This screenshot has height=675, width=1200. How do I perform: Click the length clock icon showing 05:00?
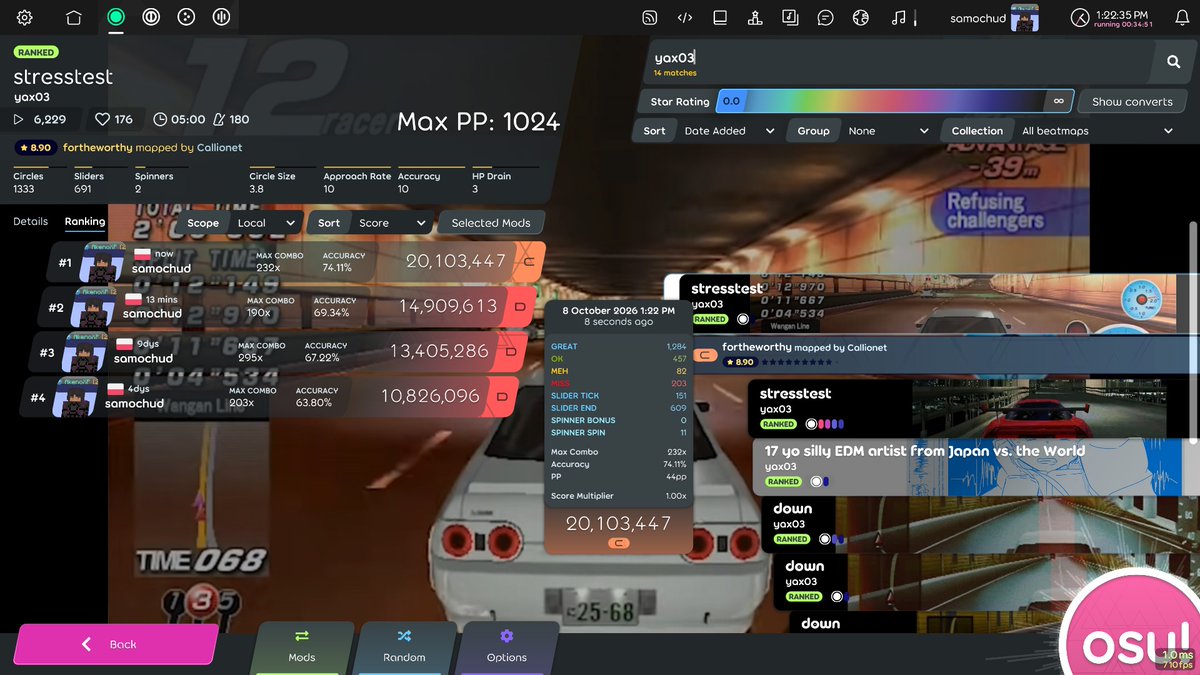click(160, 119)
